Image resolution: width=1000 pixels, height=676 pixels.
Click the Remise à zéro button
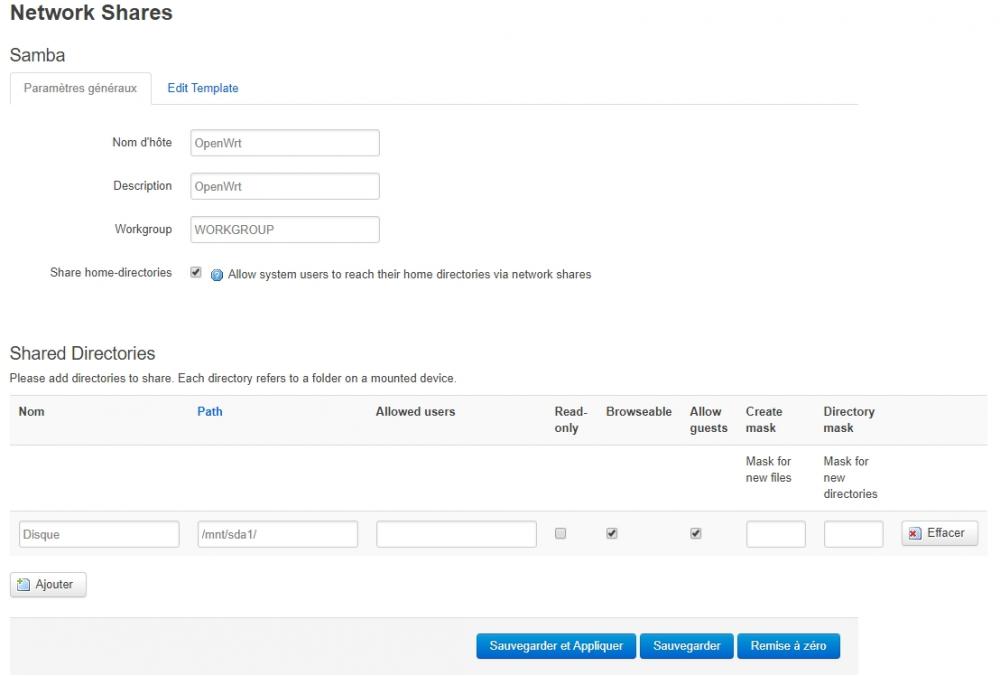click(x=788, y=646)
